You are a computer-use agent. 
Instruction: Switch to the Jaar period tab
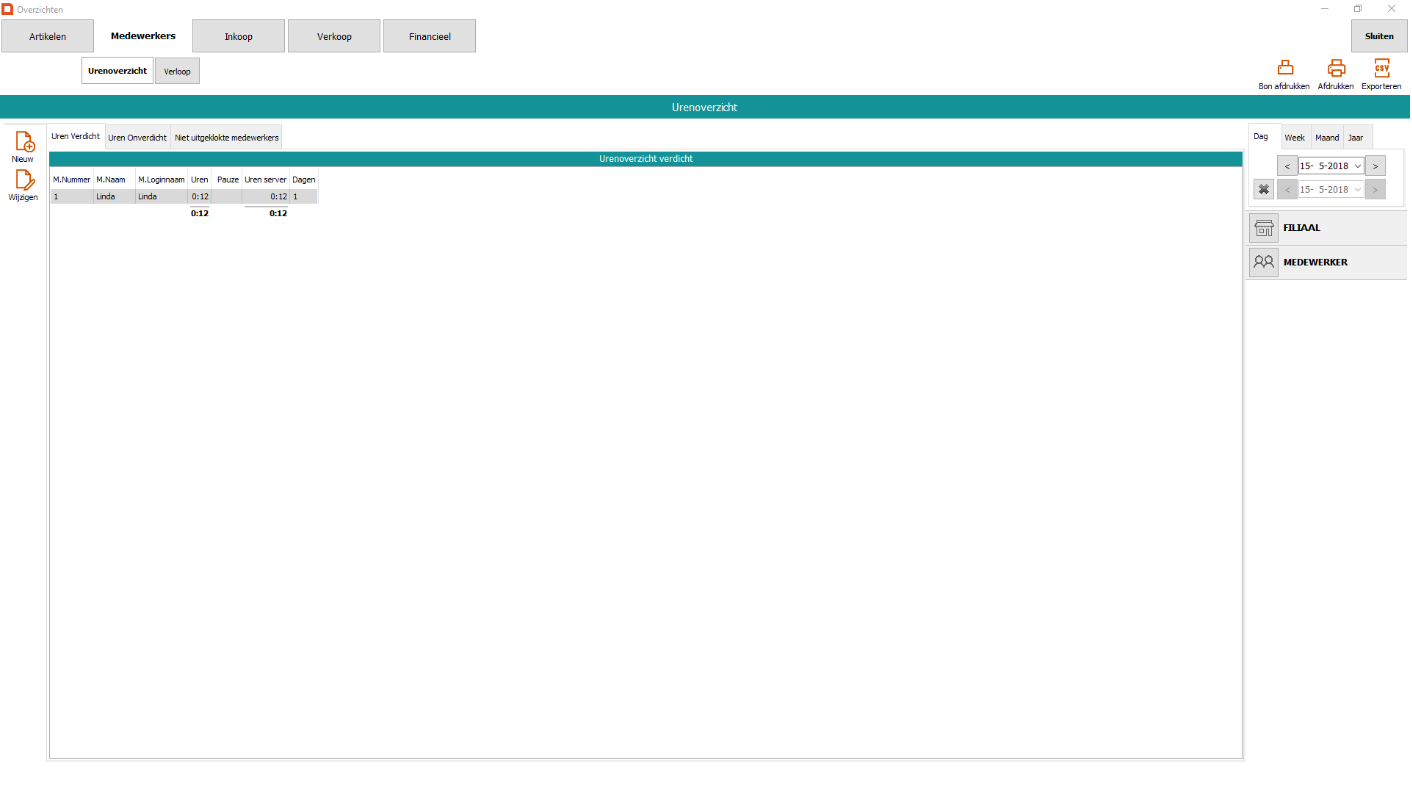1355,138
